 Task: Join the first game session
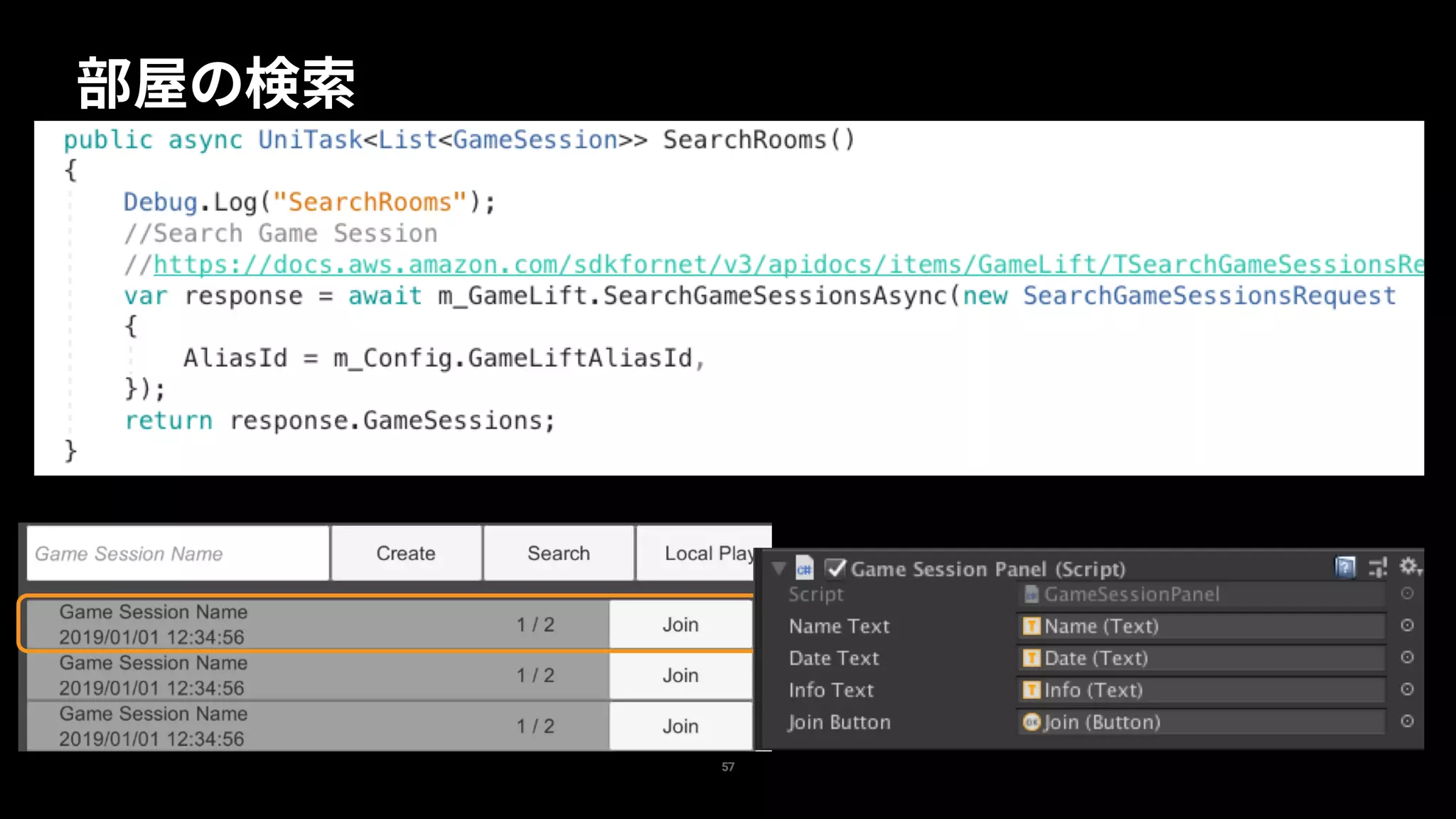(x=680, y=624)
